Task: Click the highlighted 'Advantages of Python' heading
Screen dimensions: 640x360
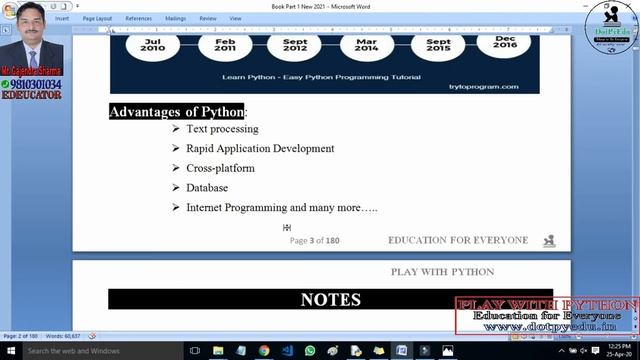Action: tap(176, 111)
